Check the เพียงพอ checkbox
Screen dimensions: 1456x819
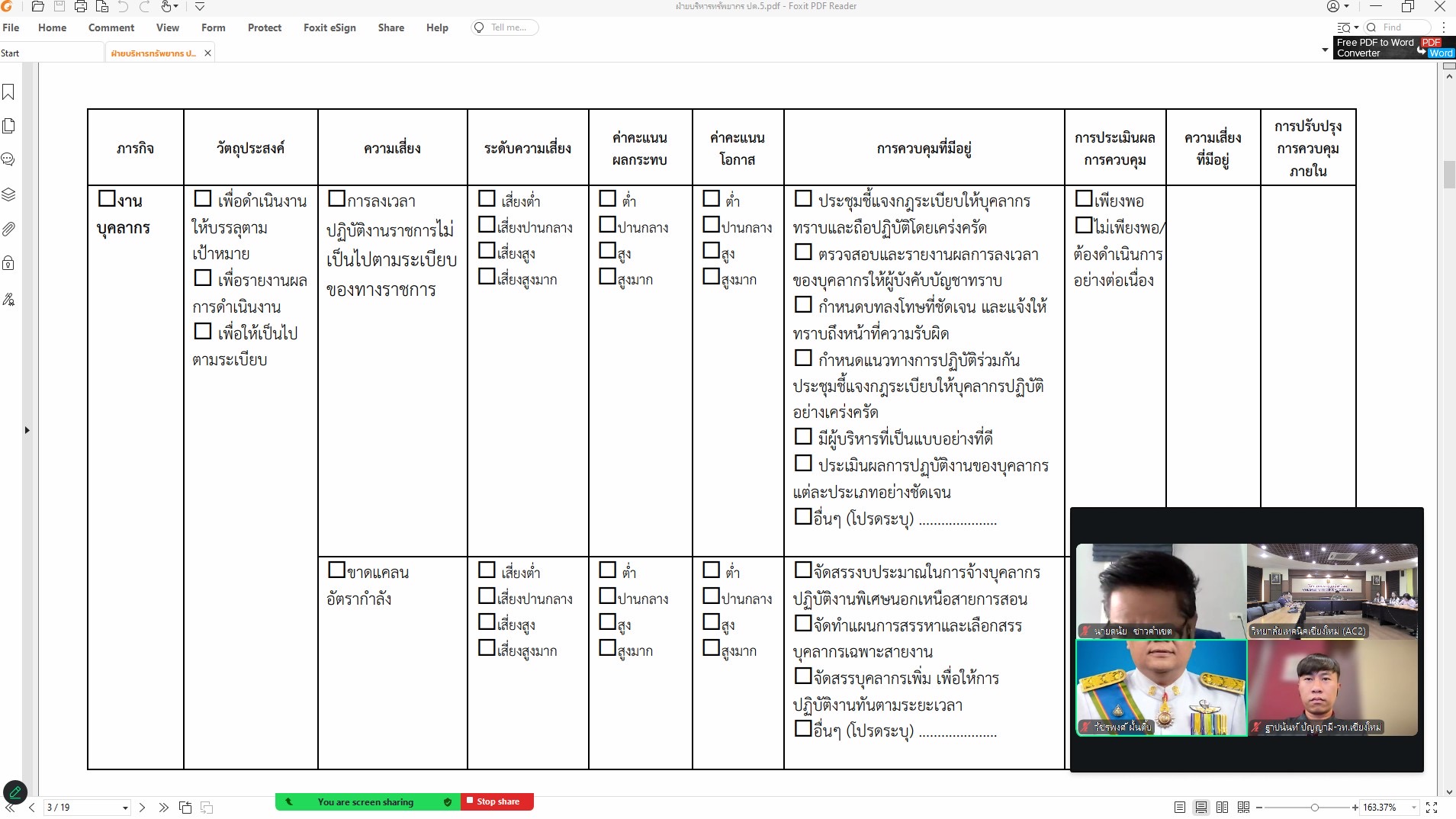1083,199
